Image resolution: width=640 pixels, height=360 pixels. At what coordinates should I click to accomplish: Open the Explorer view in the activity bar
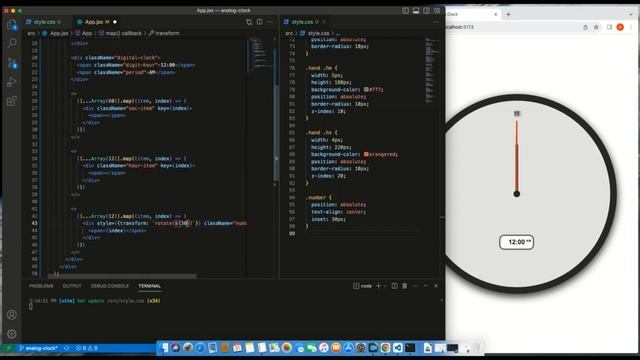12,24
